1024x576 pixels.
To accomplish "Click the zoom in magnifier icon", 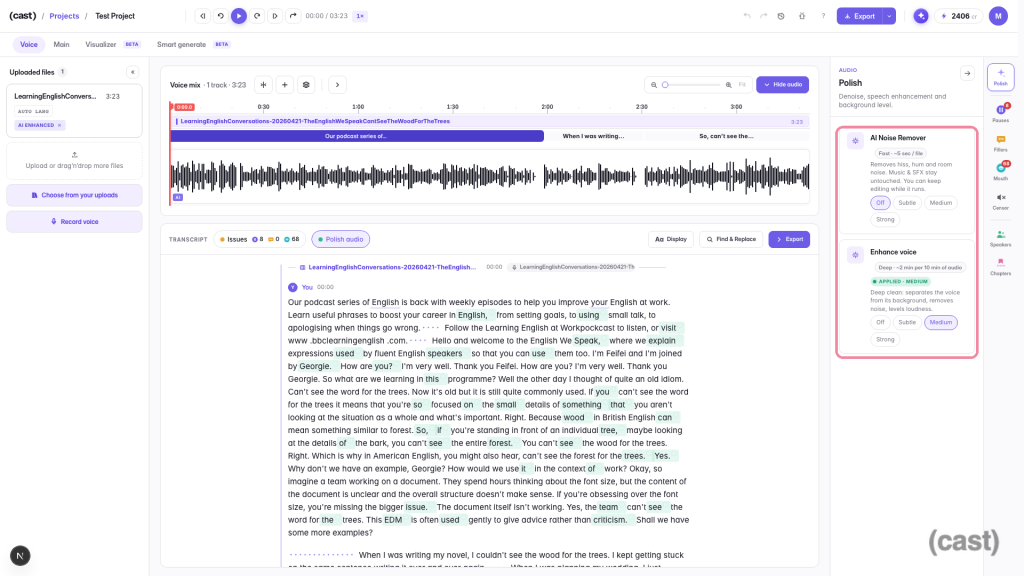I will tap(729, 85).
